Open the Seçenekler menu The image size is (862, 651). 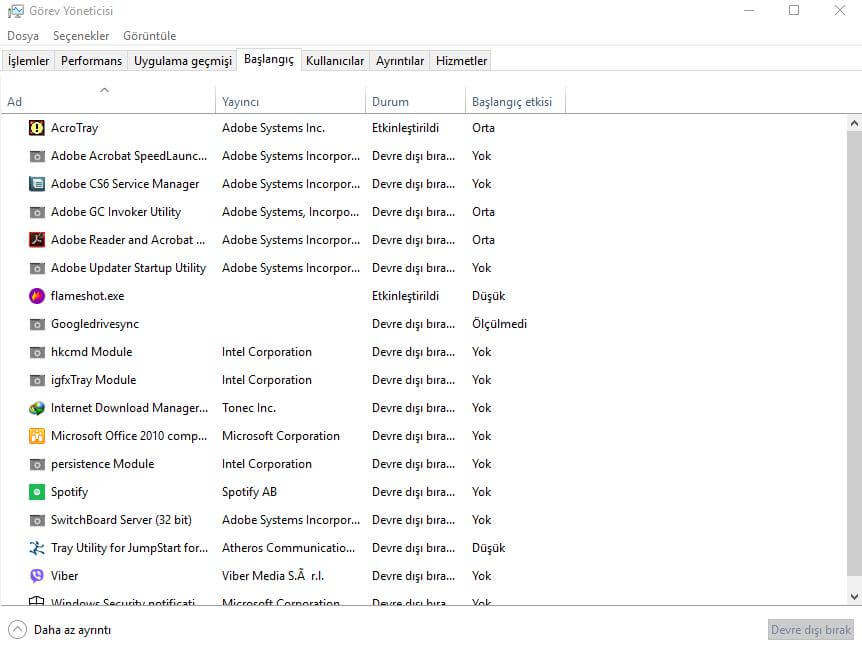[81, 36]
